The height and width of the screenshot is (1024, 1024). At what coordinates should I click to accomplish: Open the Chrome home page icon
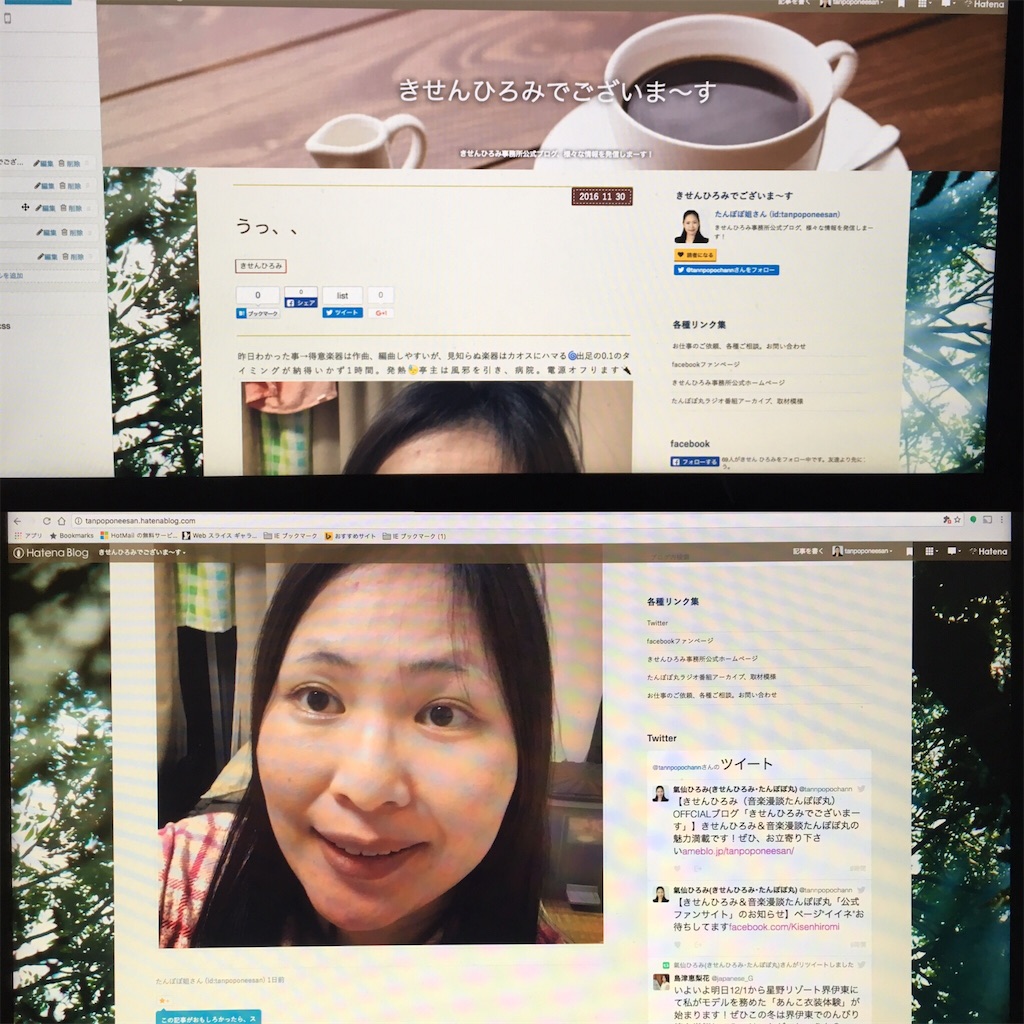coord(61,521)
